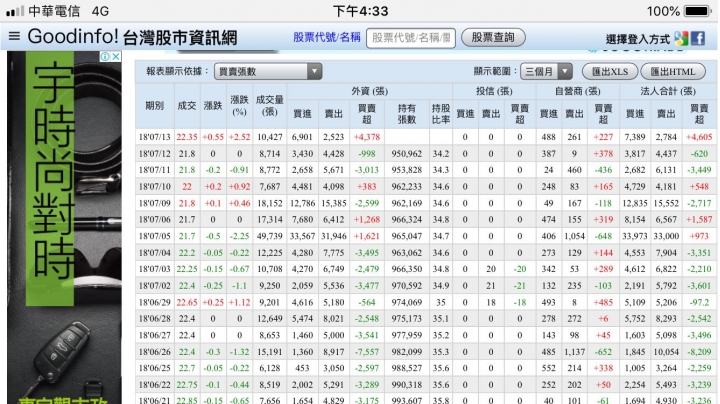
Task: Open the 三個月 display range dropdown
Action: click(546, 71)
